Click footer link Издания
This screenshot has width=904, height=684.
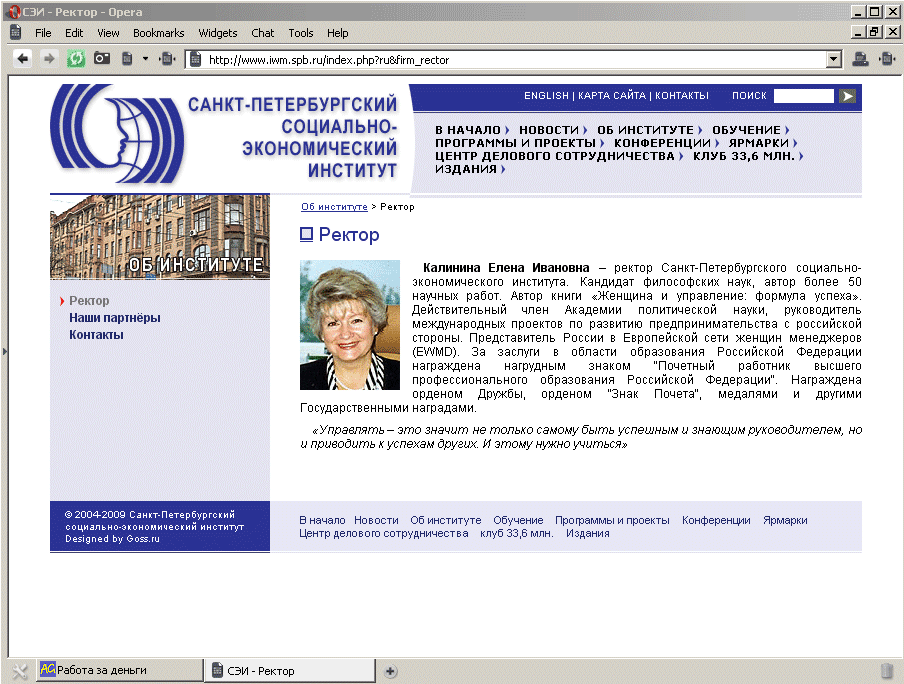coord(587,533)
